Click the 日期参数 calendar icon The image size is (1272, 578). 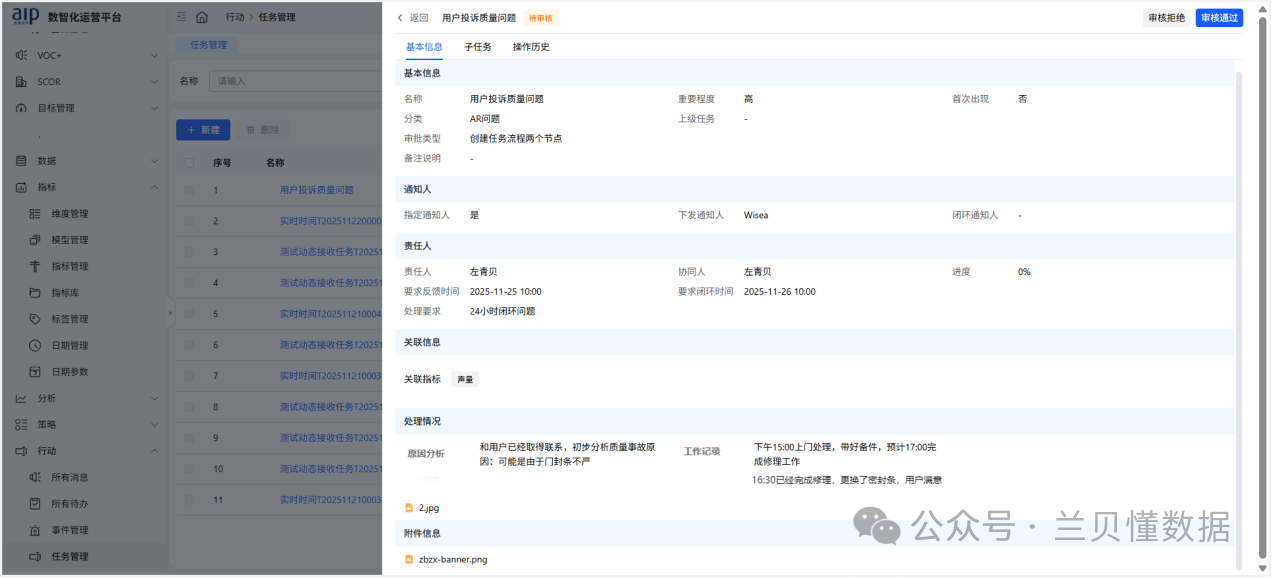click(x=34, y=372)
